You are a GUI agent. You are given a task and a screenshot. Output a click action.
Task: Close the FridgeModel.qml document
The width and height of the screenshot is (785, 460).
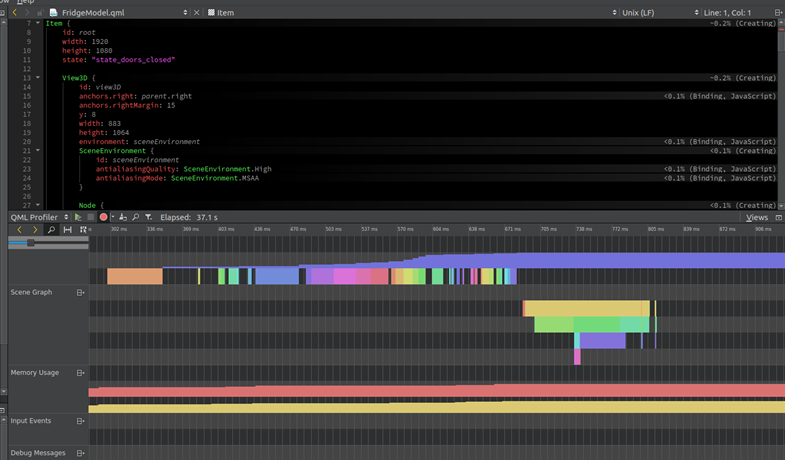196,13
